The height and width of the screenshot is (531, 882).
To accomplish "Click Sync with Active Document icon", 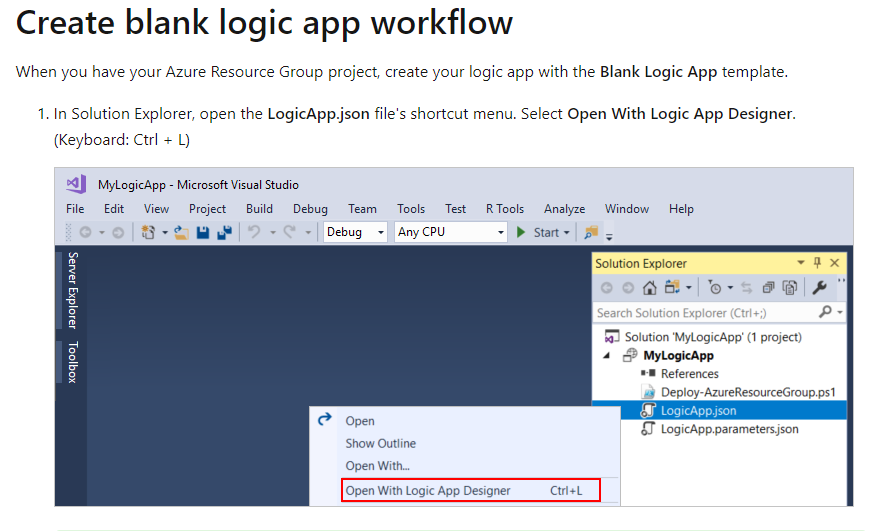I will coord(746,288).
